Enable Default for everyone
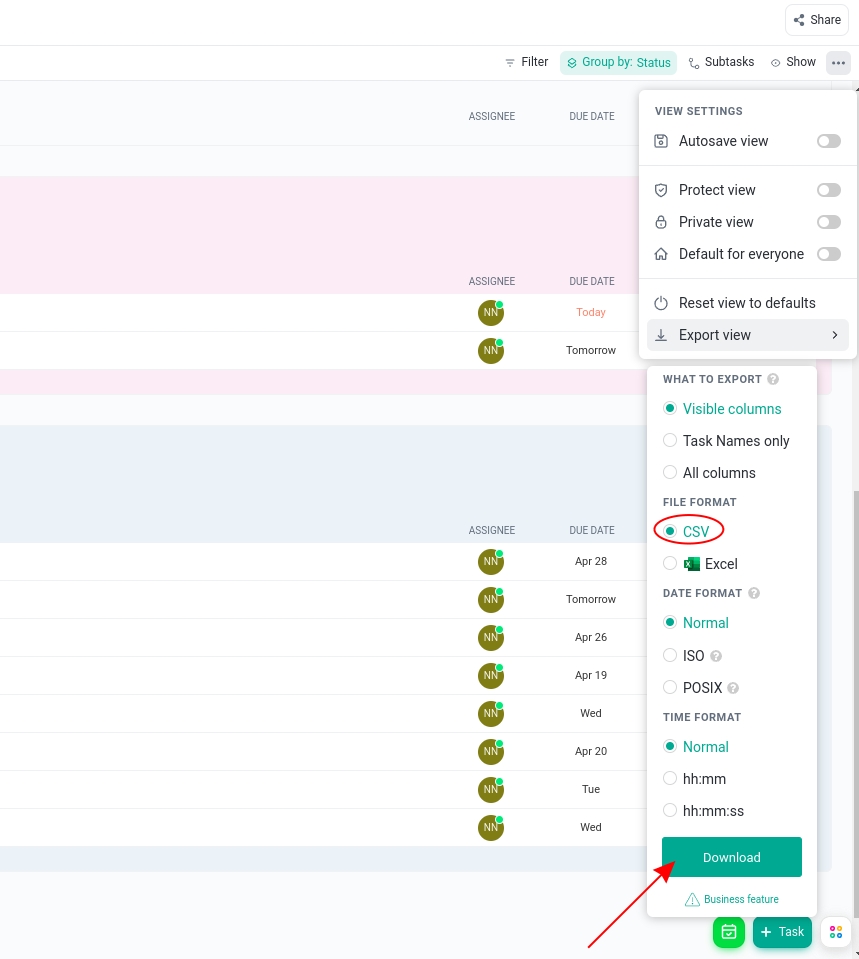Image resolution: width=859 pixels, height=959 pixels. tap(829, 254)
